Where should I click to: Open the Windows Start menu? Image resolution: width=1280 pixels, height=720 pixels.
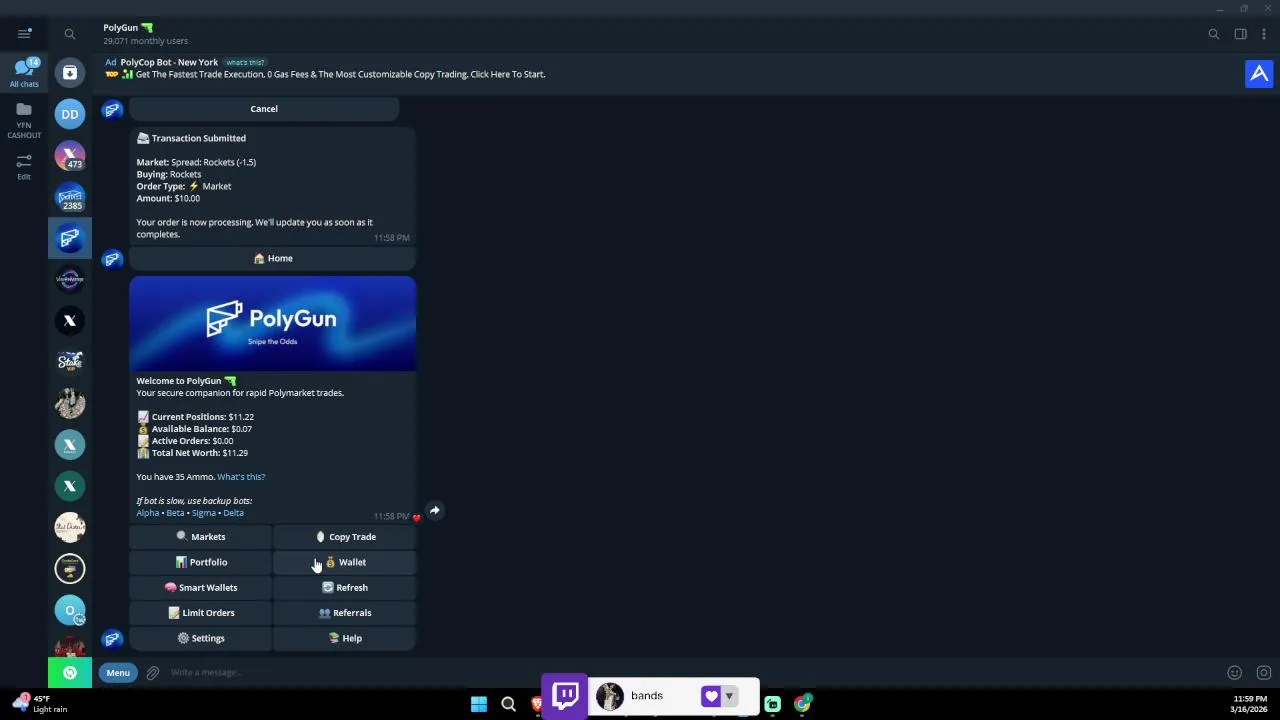[479, 704]
